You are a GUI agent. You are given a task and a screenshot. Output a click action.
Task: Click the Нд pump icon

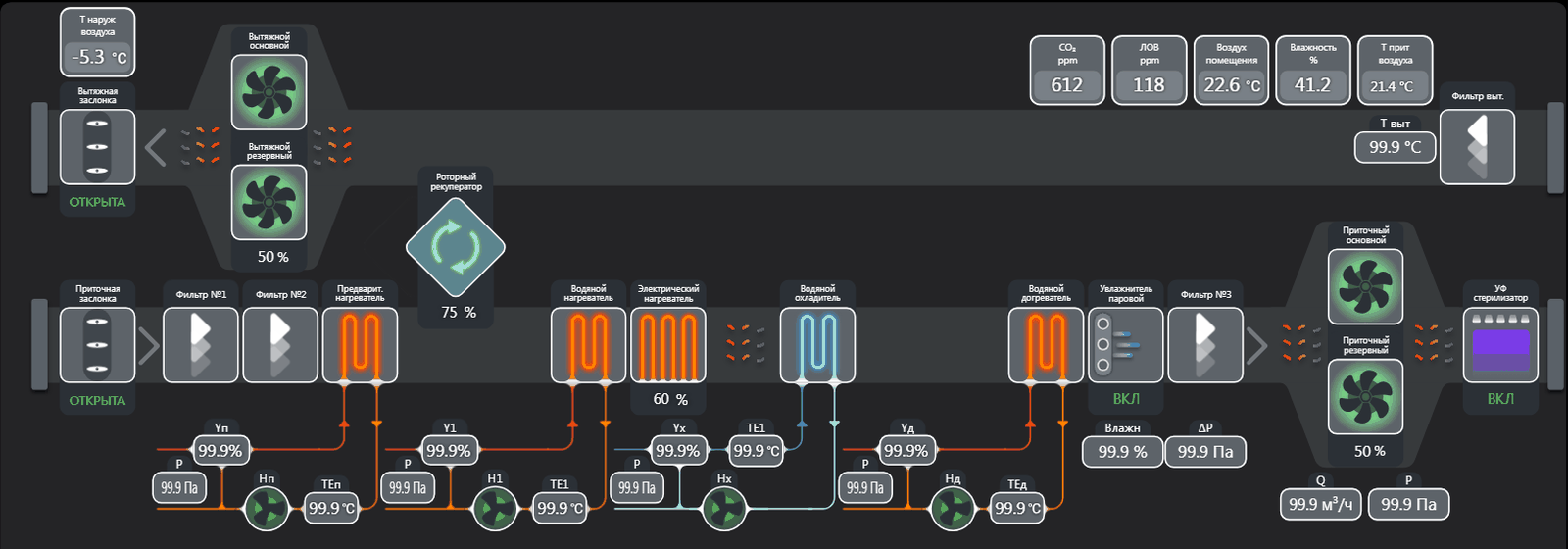pyautogui.click(x=953, y=509)
